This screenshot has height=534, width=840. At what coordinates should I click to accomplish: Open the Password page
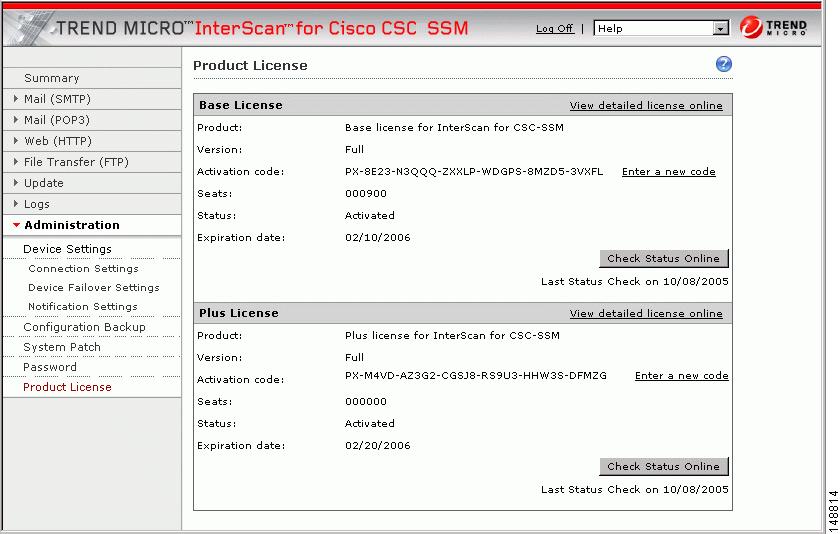click(50, 367)
